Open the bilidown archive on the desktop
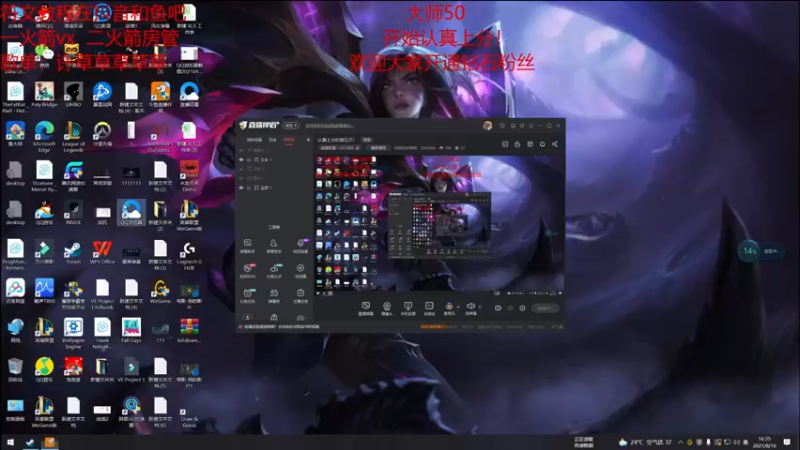 pos(189,329)
